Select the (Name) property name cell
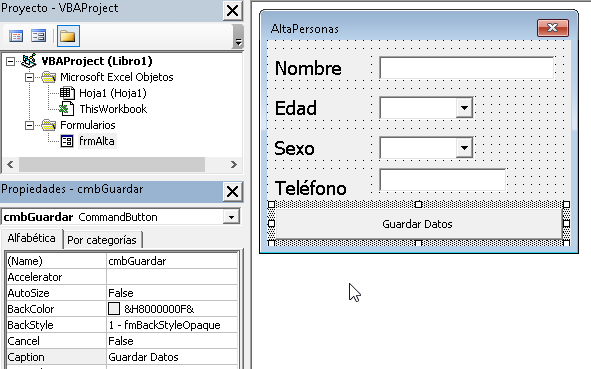The image size is (591, 369). pos(56,261)
